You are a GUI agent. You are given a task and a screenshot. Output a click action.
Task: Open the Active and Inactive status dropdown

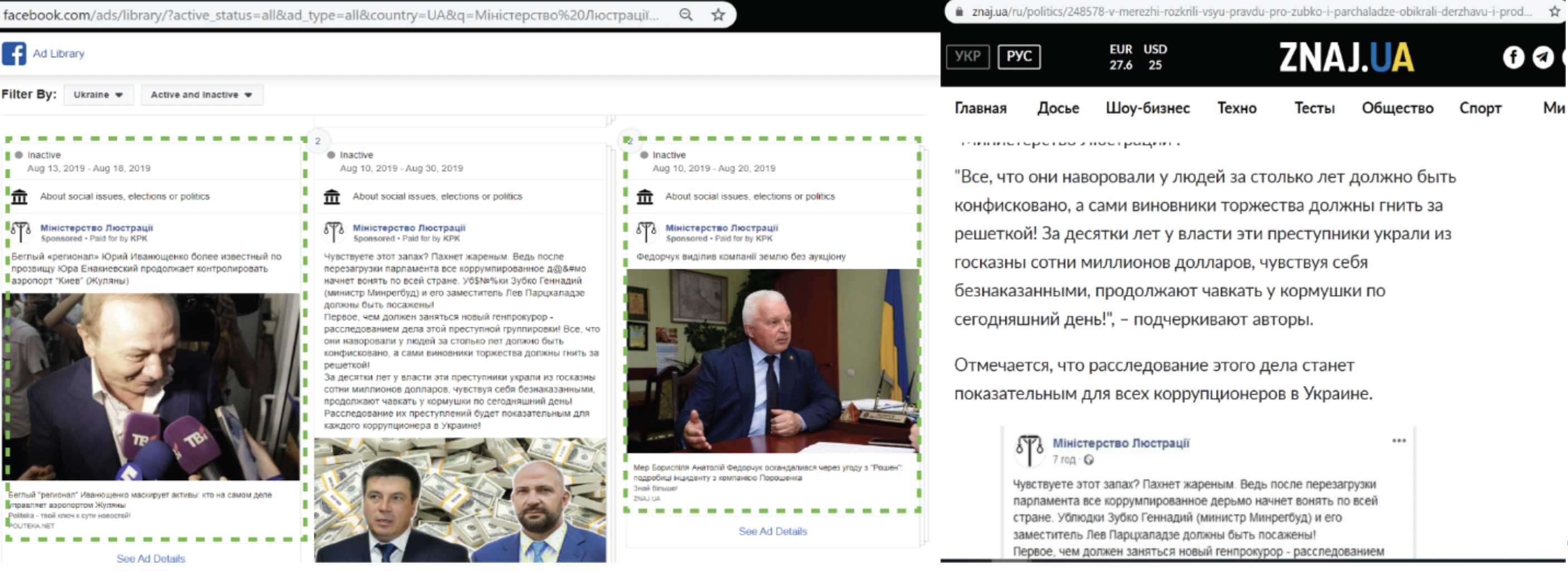pos(201,95)
